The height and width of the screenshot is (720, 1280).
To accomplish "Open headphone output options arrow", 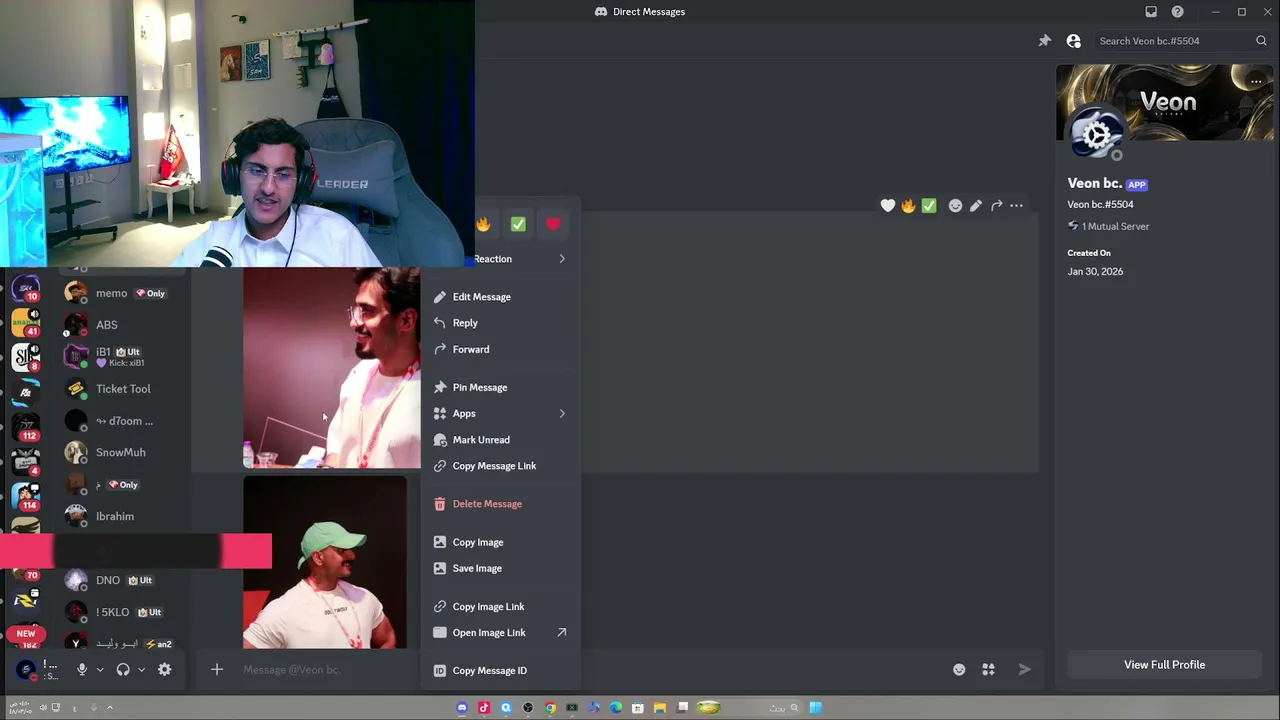I will 141,670.
